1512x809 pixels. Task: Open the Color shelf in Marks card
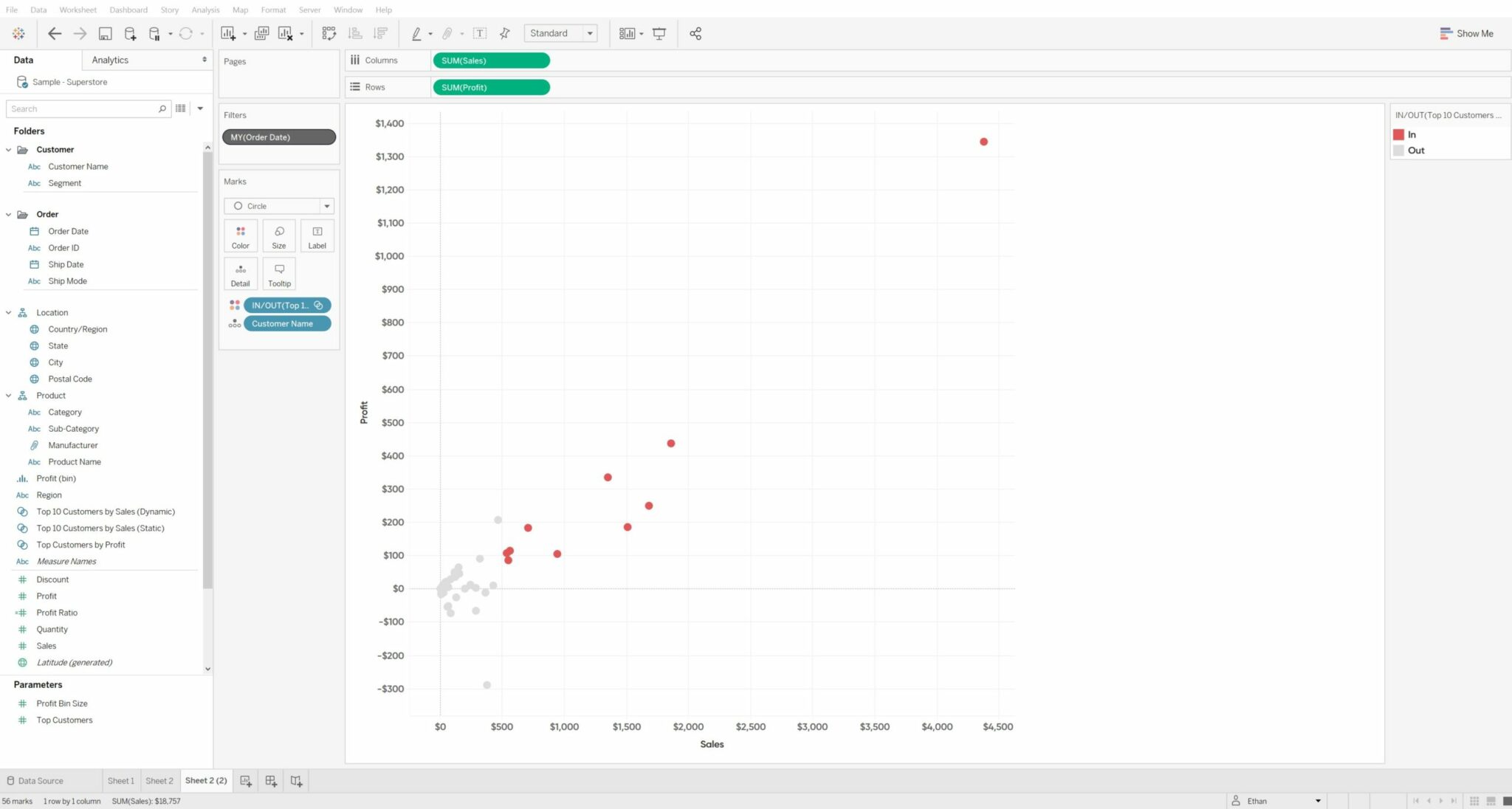[240, 235]
